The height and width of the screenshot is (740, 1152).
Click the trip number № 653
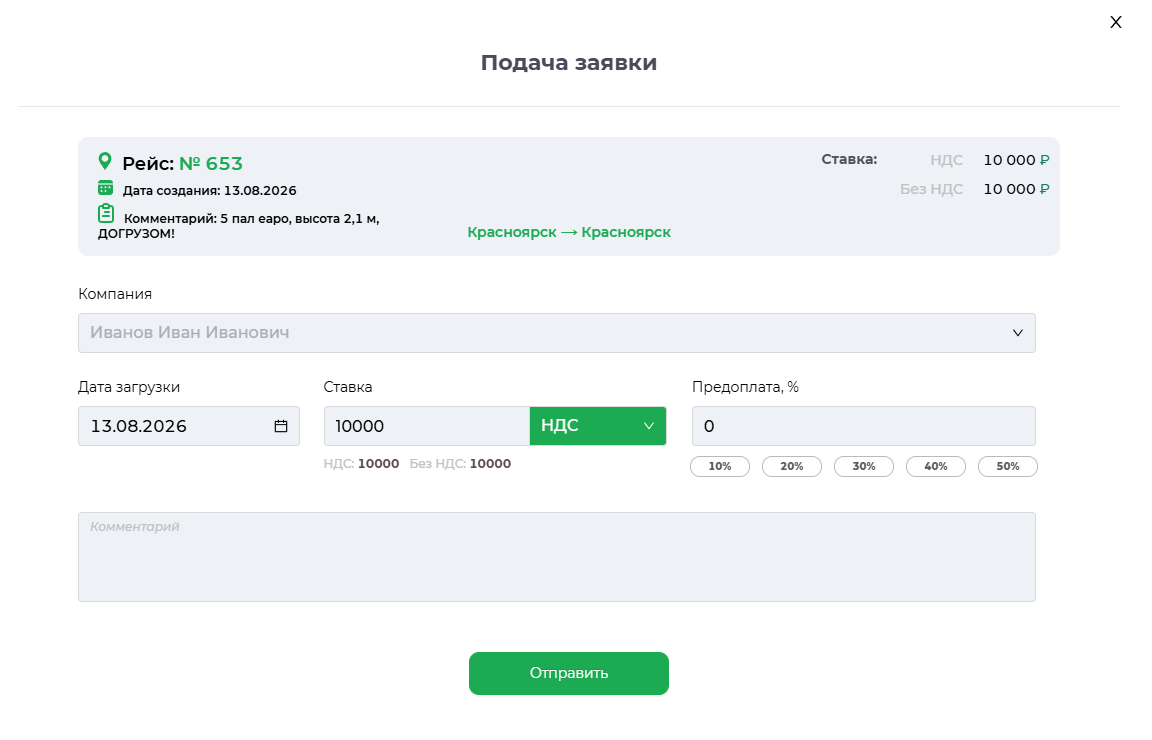[x=211, y=163]
